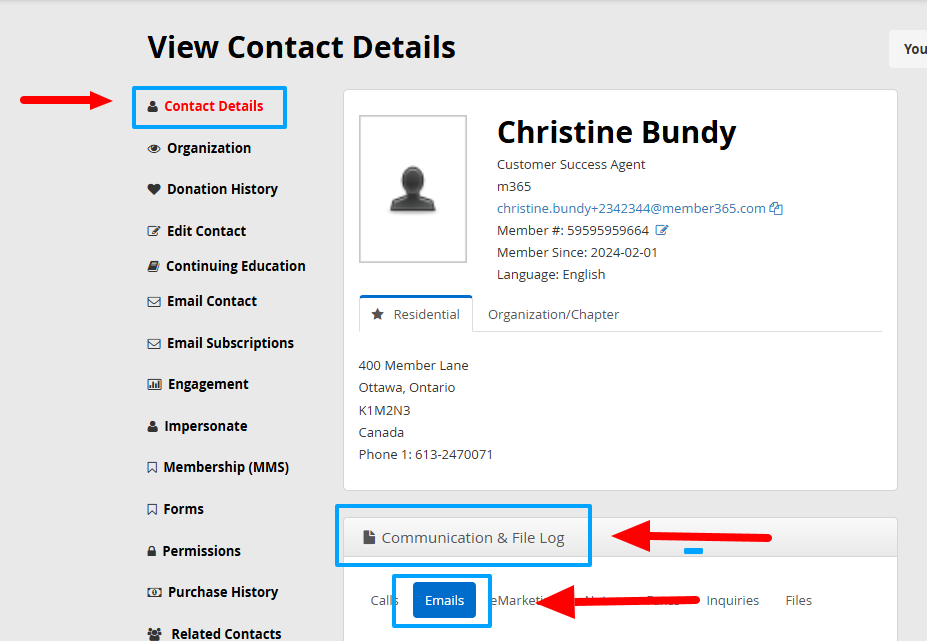This screenshot has height=641, width=927.
Task: Click the eye icon beside Organization
Action: (x=154, y=149)
